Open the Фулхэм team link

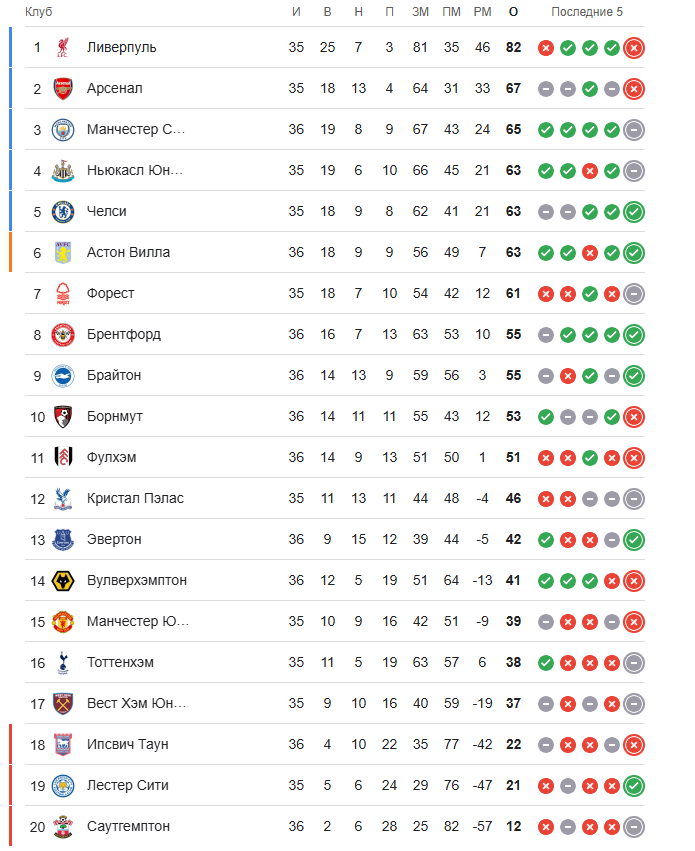click(x=111, y=457)
